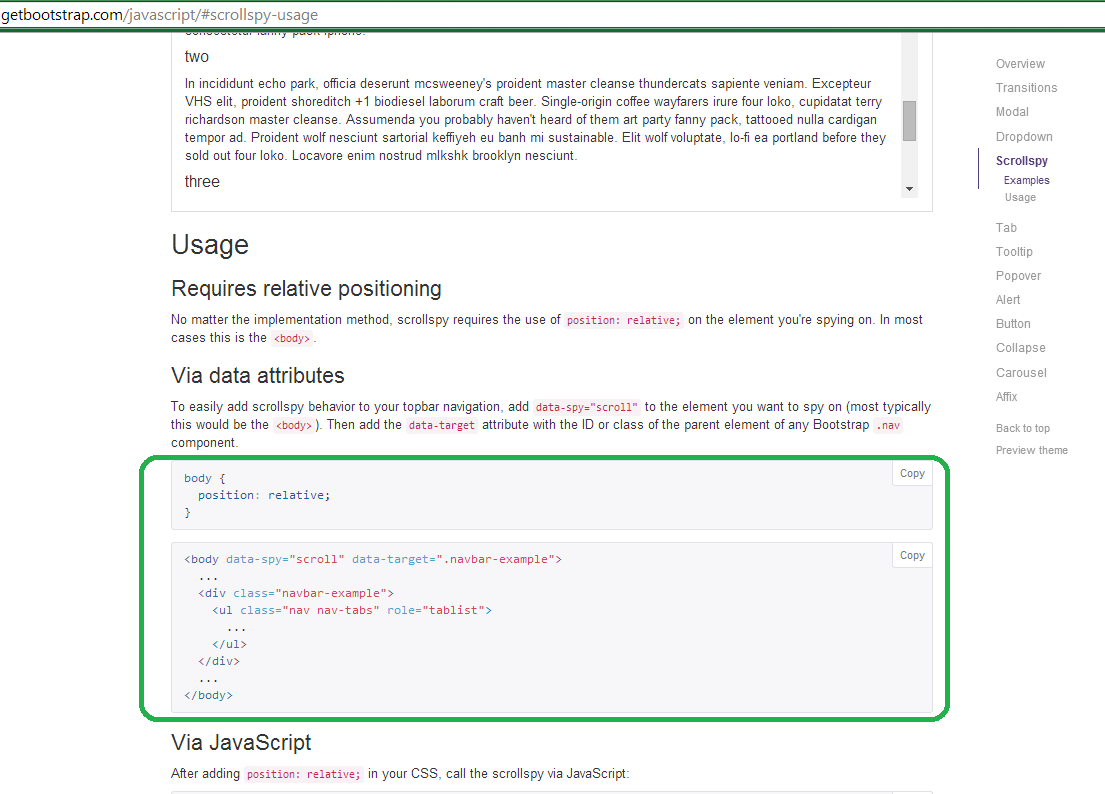The image size is (1105, 794).
Task: Open the Button docs link
Action: pos(1013,323)
